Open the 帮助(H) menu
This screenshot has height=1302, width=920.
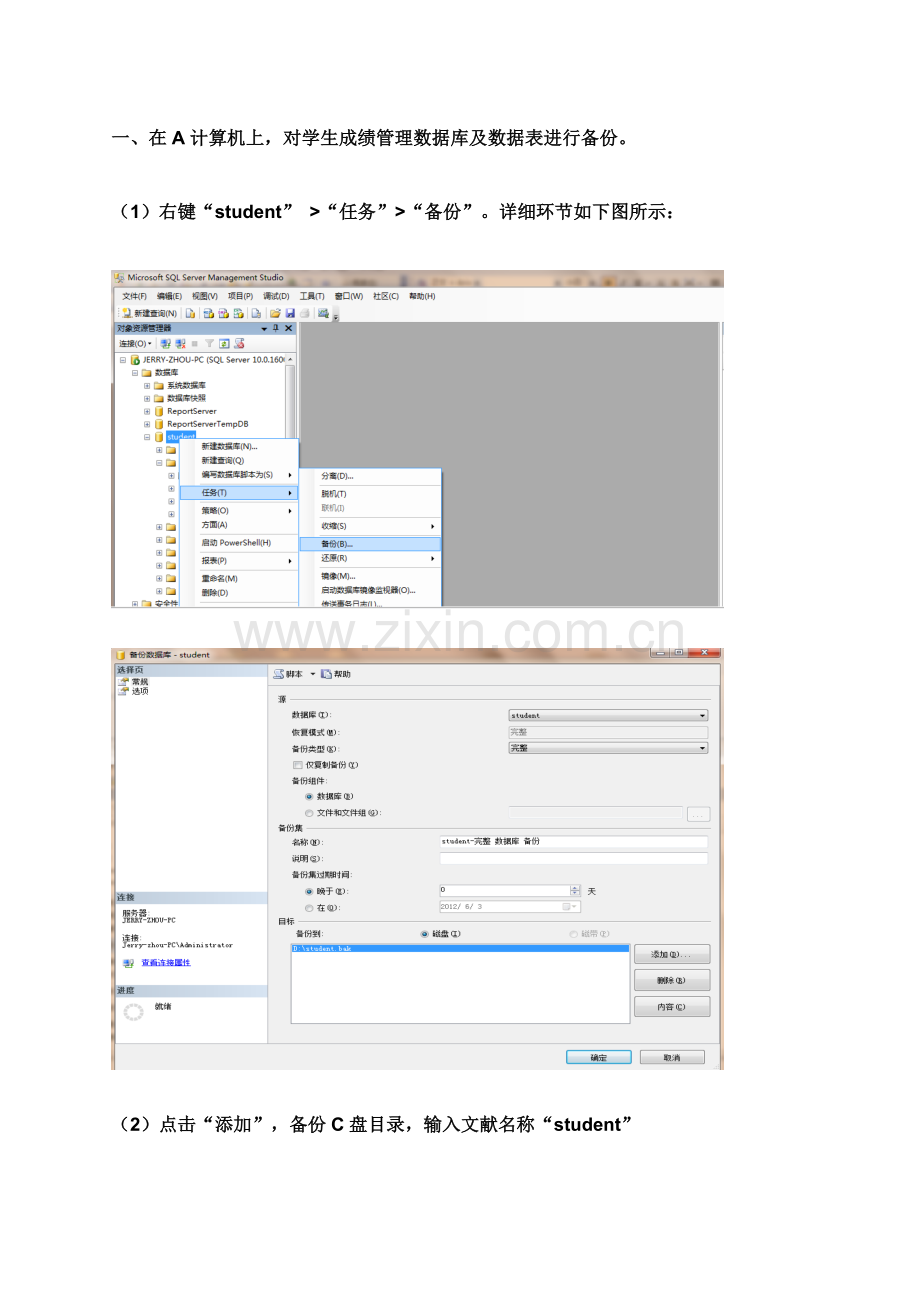point(422,296)
